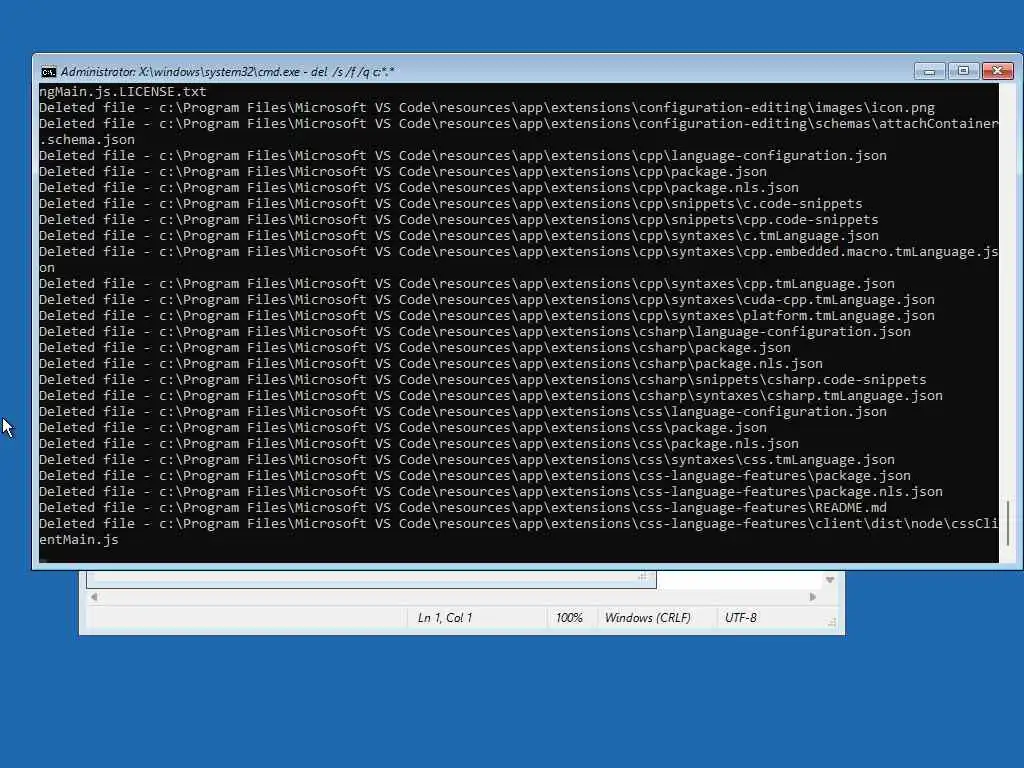
Task: Click the css.tmLanguage.json line
Action: tap(467, 460)
